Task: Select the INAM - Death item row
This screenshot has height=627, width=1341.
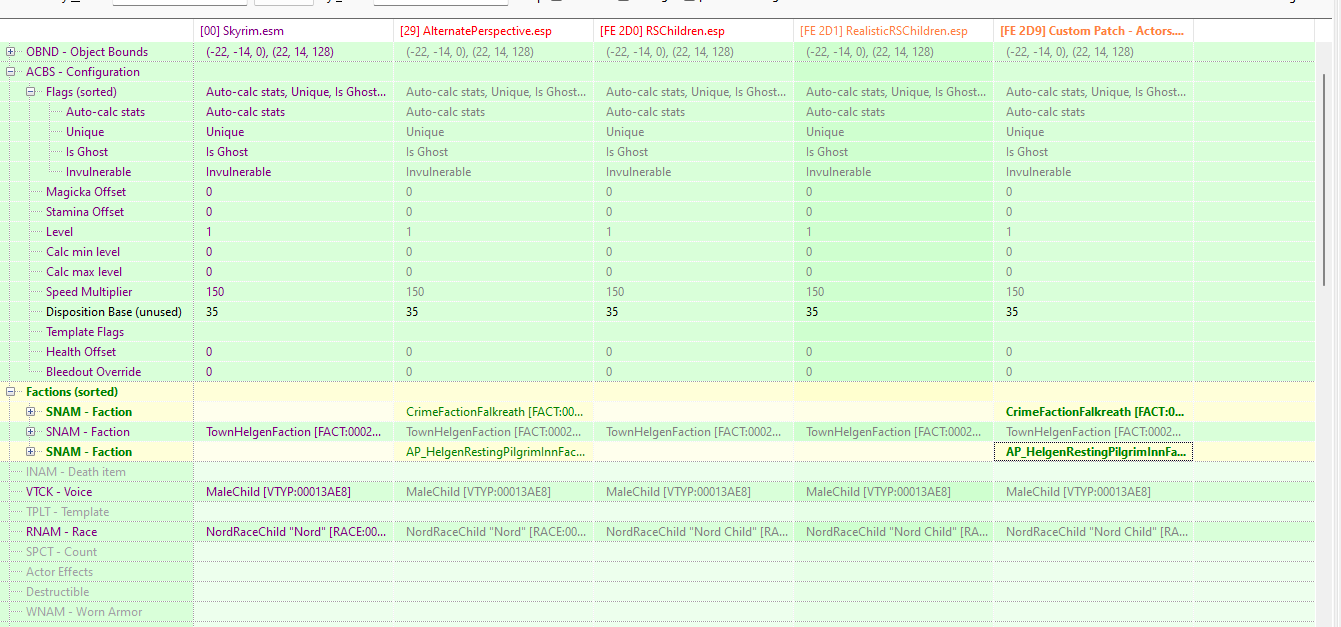Action: tap(76, 472)
